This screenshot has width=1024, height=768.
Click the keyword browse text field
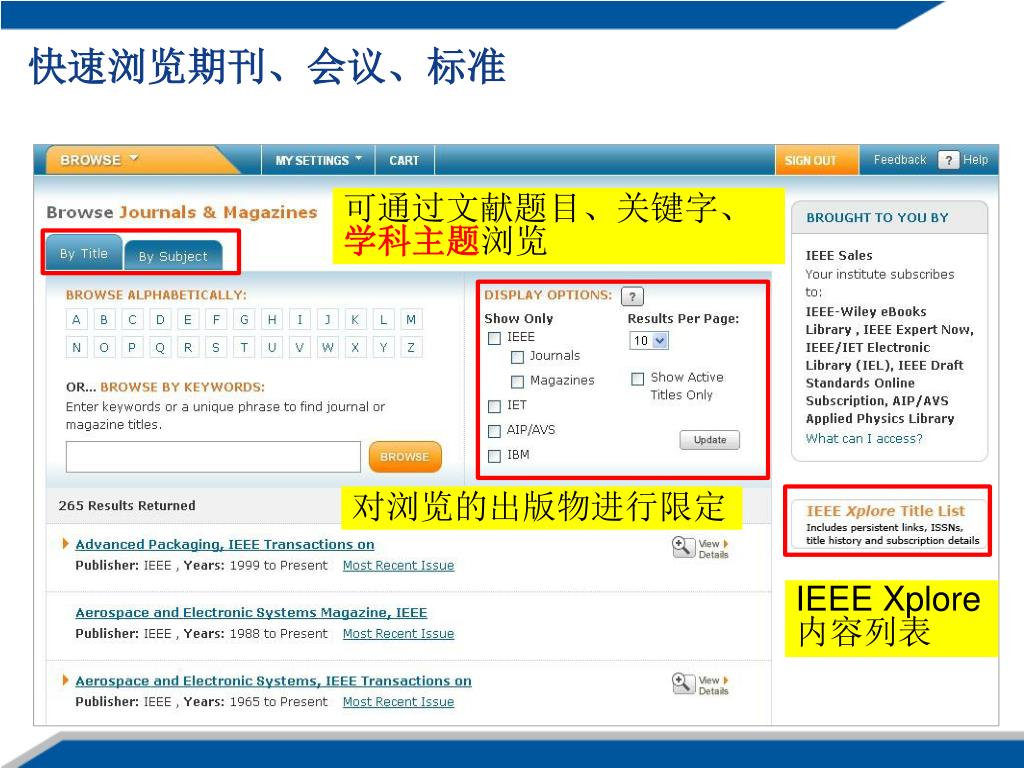(213, 456)
